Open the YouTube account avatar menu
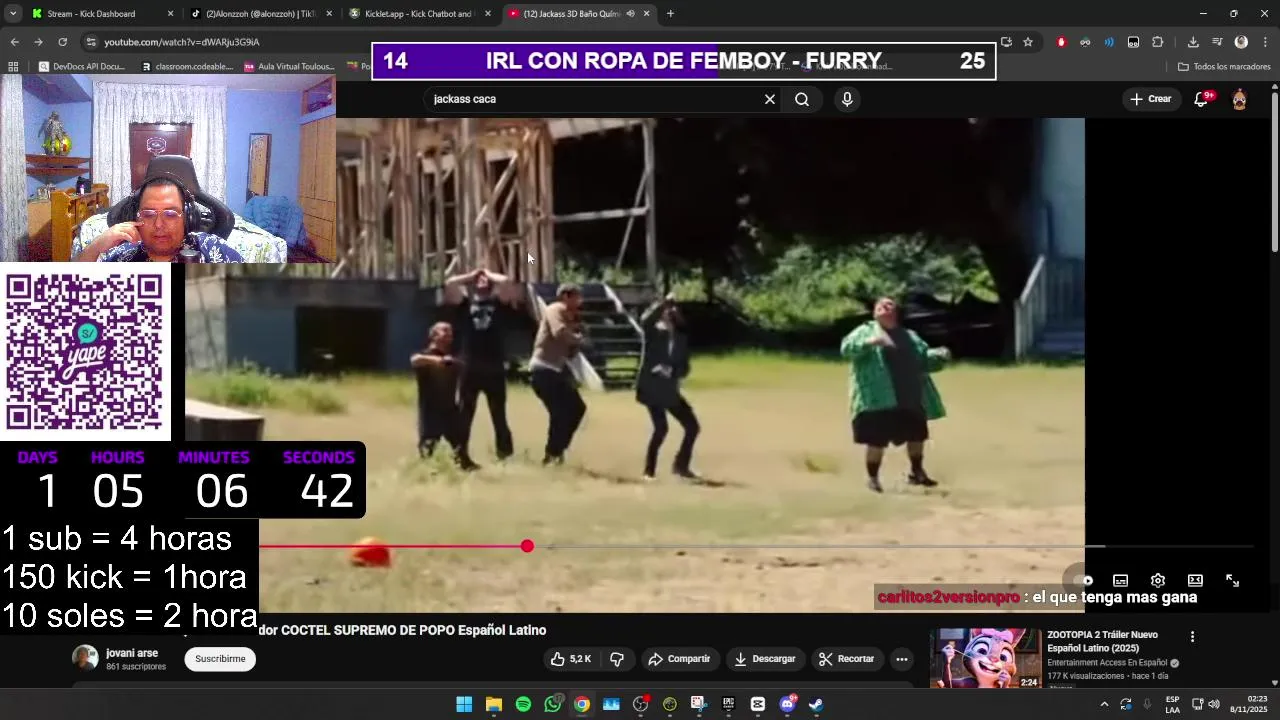The image size is (1280, 720). tap(1239, 99)
